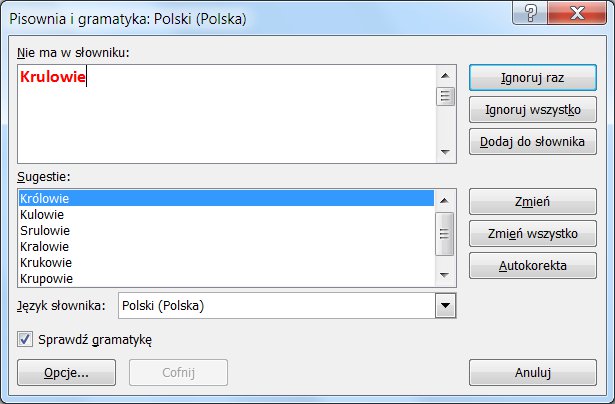Click the misspelled-text scrollbar thumb
The height and width of the screenshot is (404, 615).
(x=445, y=96)
